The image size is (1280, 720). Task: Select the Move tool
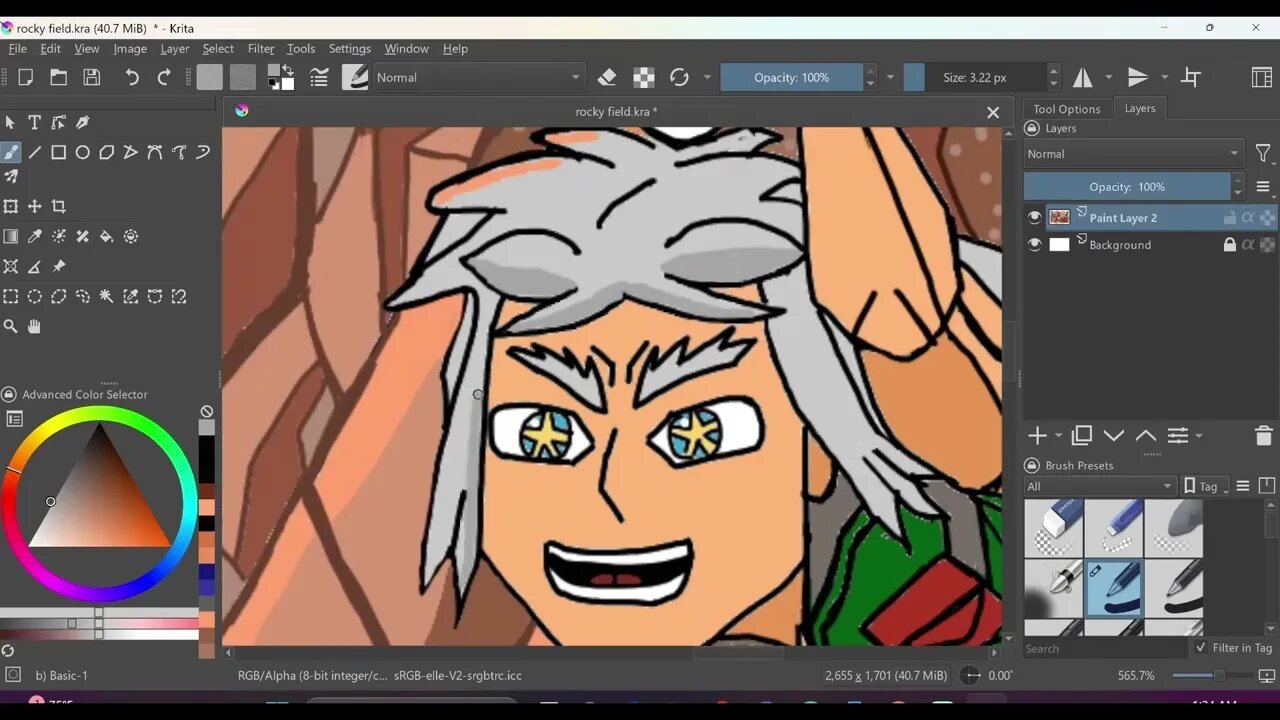35,206
